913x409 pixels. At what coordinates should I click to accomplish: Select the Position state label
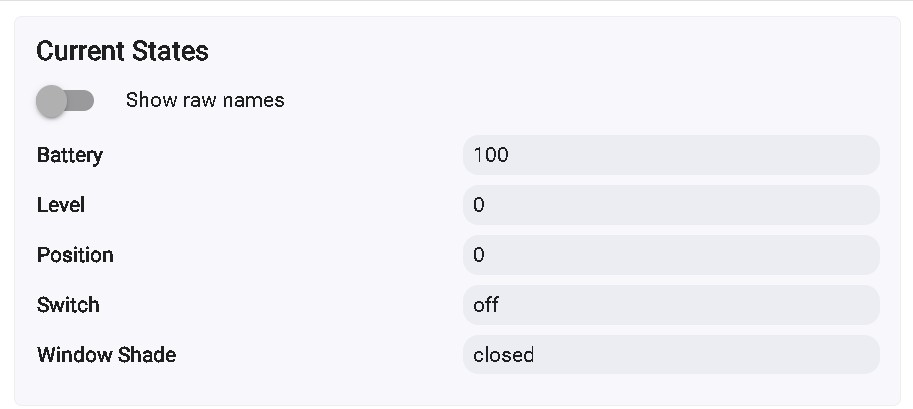[x=75, y=255]
